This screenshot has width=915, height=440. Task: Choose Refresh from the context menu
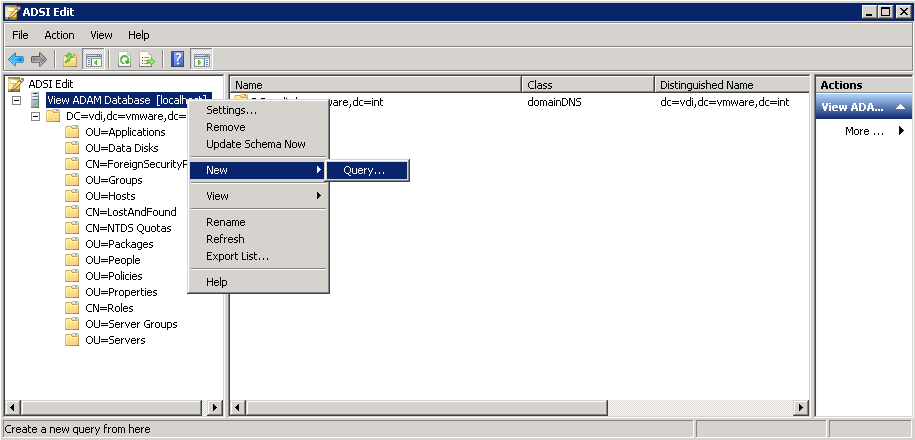[x=259, y=239]
